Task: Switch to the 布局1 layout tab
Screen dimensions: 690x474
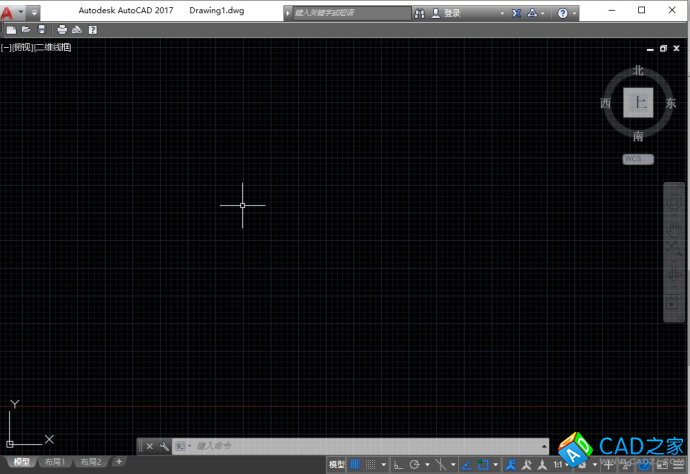Action: click(x=54, y=462)
